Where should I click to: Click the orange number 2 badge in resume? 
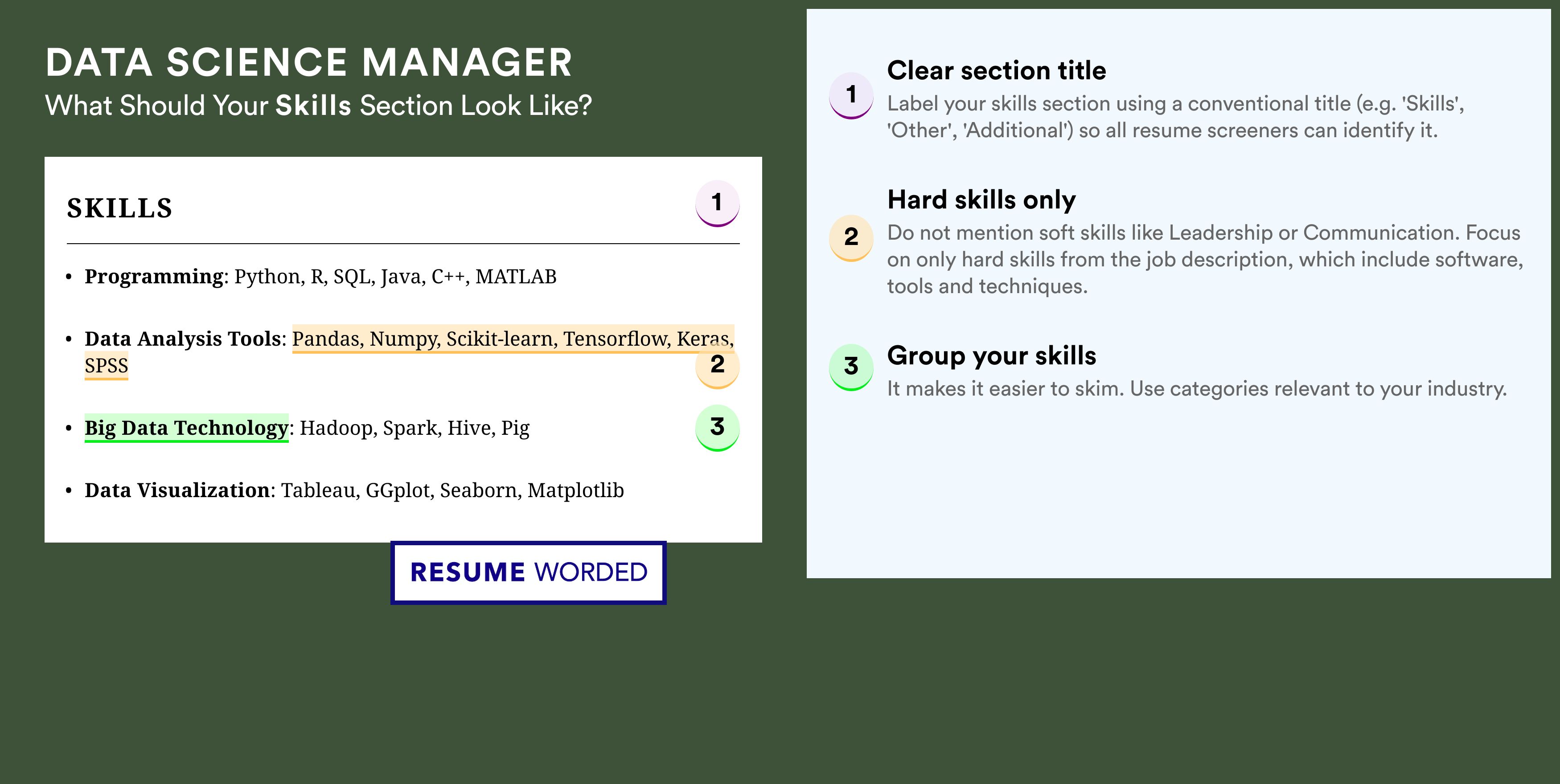[x=717, y=364]
